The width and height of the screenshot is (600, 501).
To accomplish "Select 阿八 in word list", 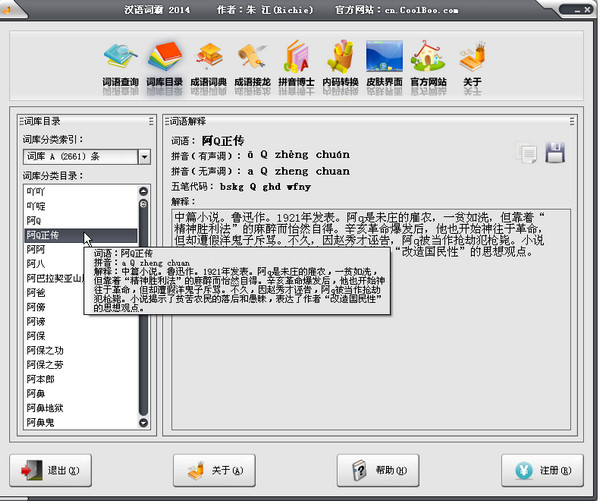I will click(x=54, y=264).
